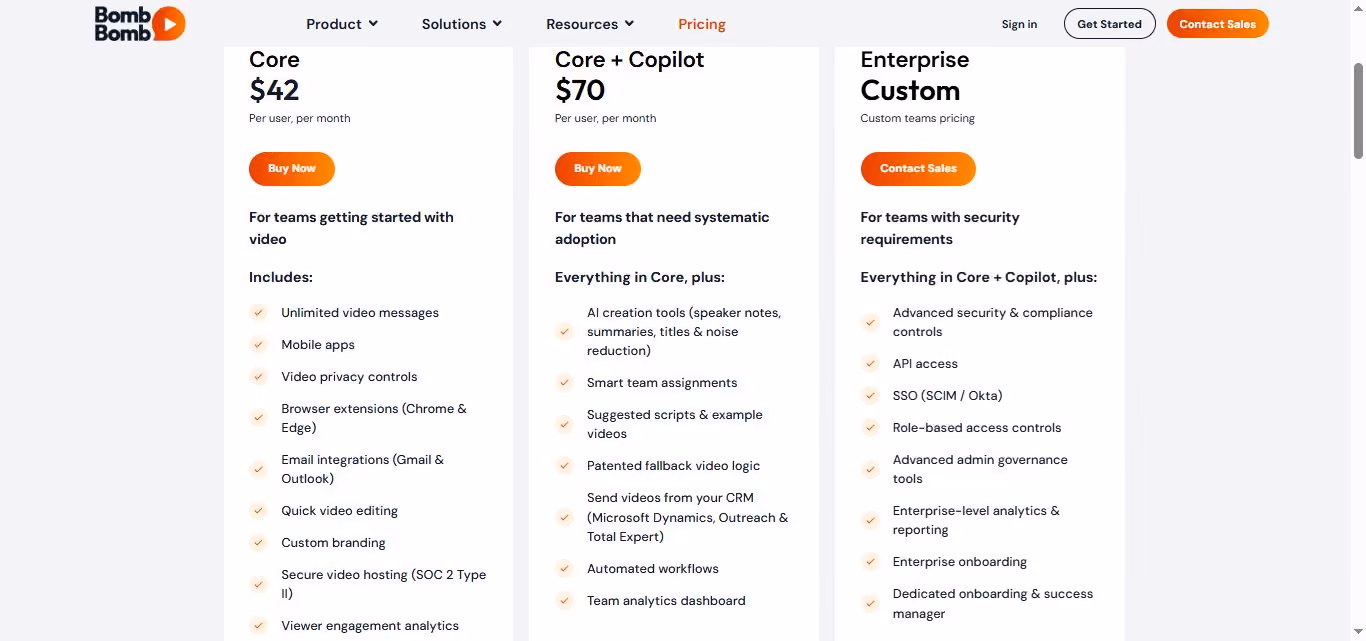Click checkmark icon beside Suggested scripts
1366x641 pixels.
point(564,424)
